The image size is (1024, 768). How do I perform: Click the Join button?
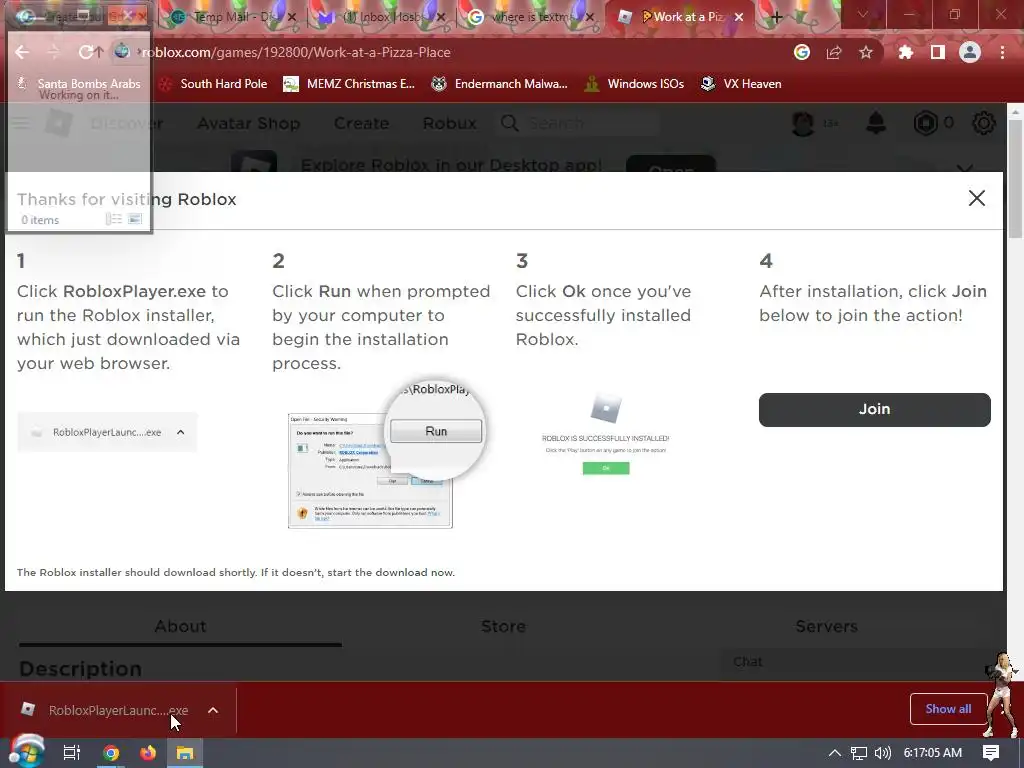[874, 409]
